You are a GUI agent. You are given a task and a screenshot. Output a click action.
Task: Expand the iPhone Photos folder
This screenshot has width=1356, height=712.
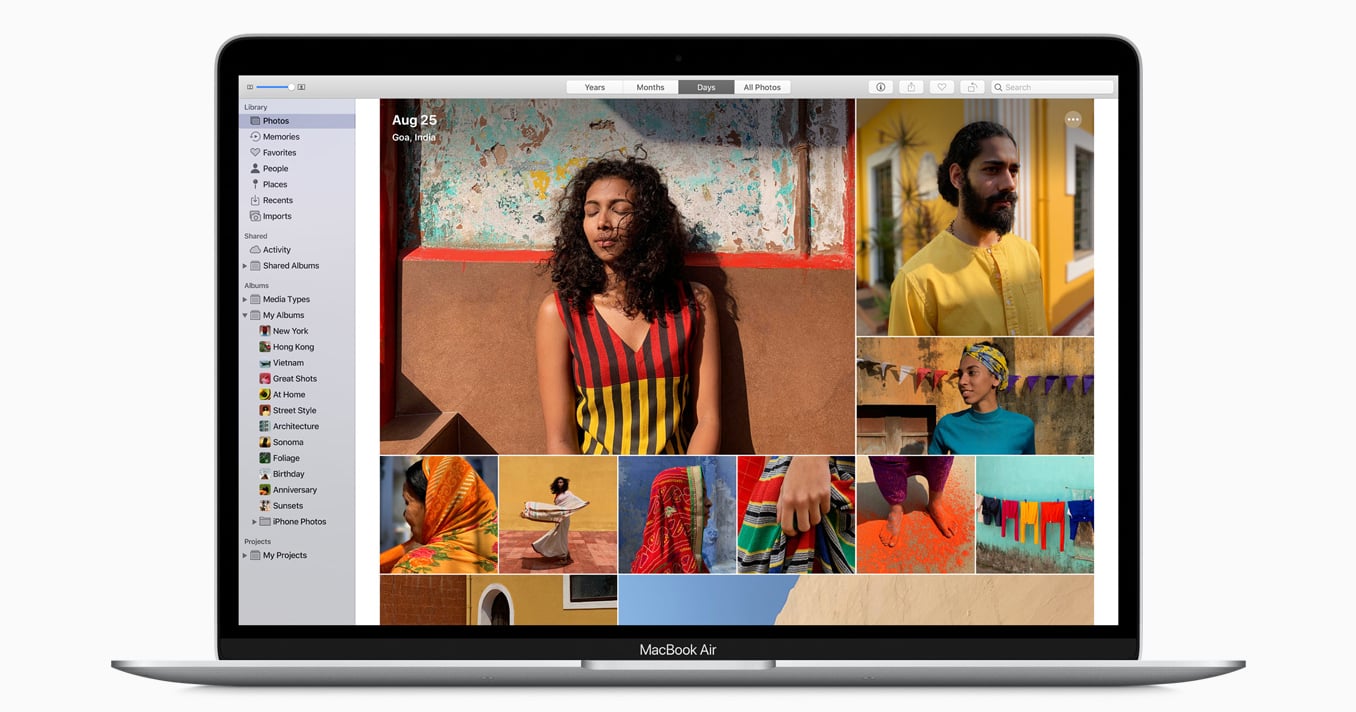pyautogui.click(x=255, y=522)
